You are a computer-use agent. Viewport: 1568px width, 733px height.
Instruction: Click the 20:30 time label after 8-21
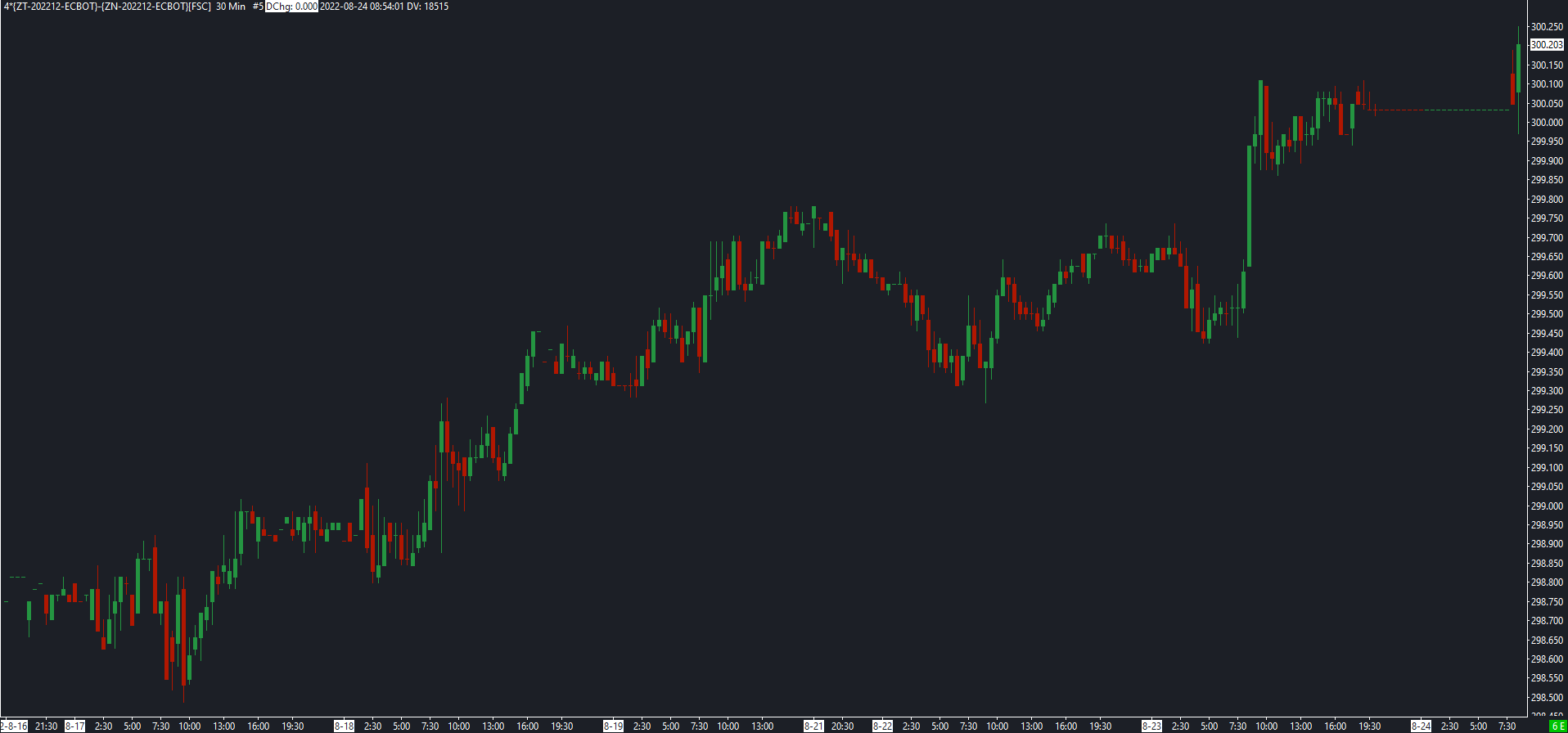[x=842, y=726]
